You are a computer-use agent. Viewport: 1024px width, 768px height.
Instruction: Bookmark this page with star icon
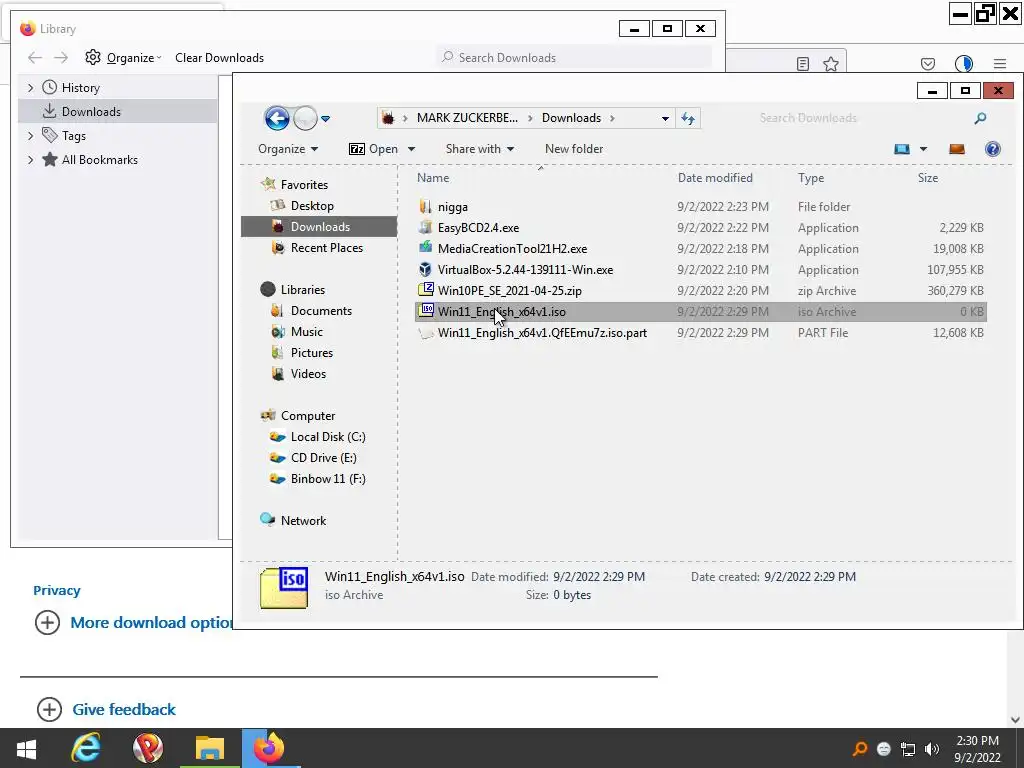831,64
